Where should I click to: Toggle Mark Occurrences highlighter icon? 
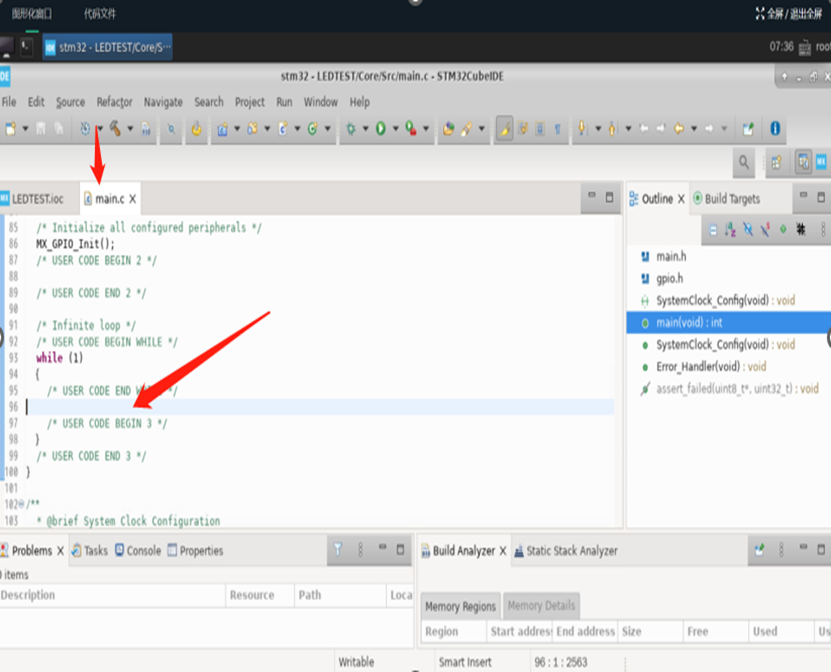tap(505, 128)
